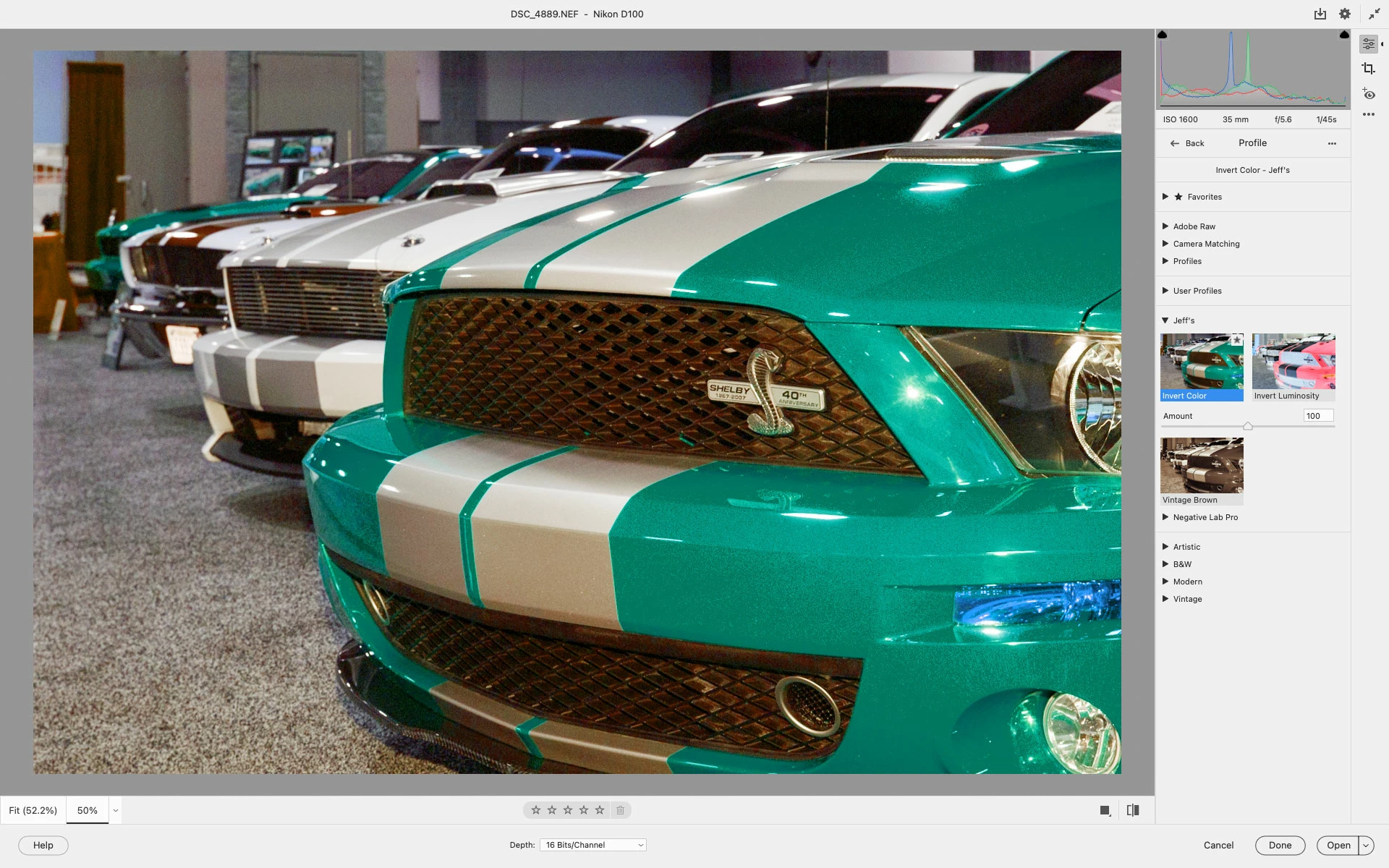This screenshot has width=1389, height=868.
Task: Click the trash delete icon
Action: click(620, 810)
